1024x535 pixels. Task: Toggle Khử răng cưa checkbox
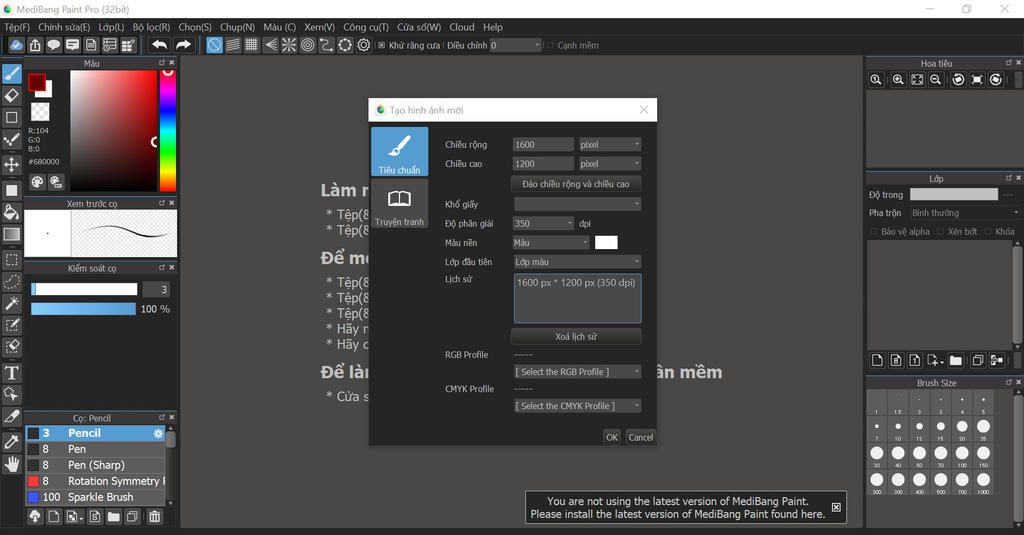[x=382, y=45]
